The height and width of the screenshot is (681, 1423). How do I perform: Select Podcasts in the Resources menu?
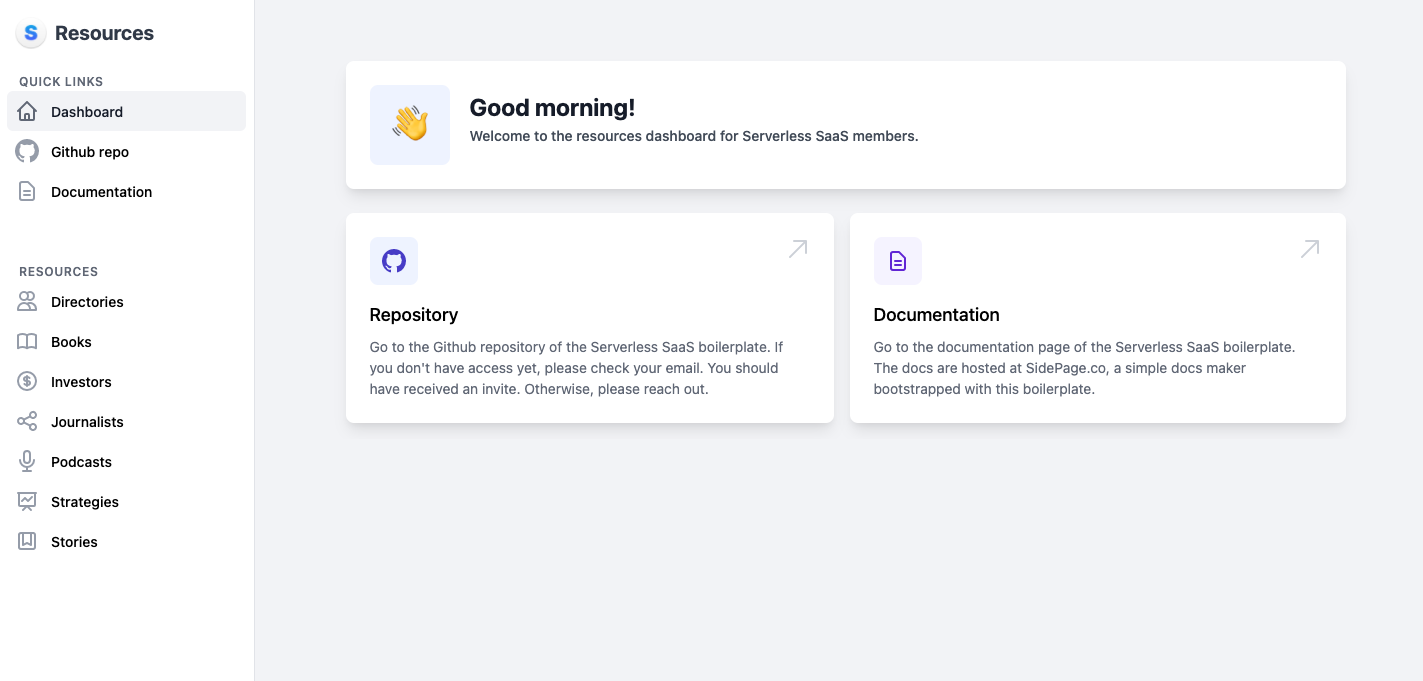coord(81,461)
